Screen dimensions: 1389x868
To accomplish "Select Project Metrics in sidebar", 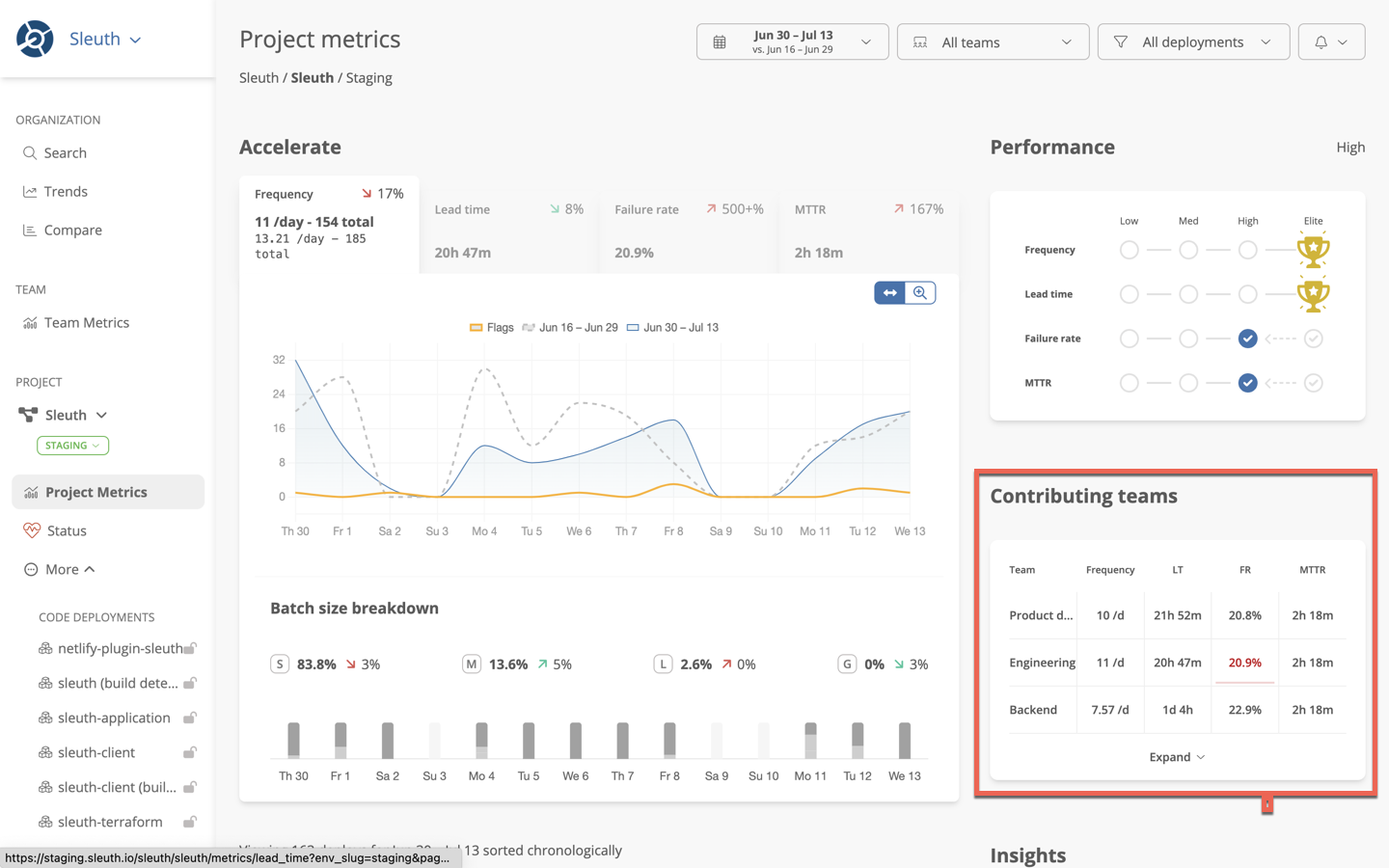I will click(x=108, y=492).
